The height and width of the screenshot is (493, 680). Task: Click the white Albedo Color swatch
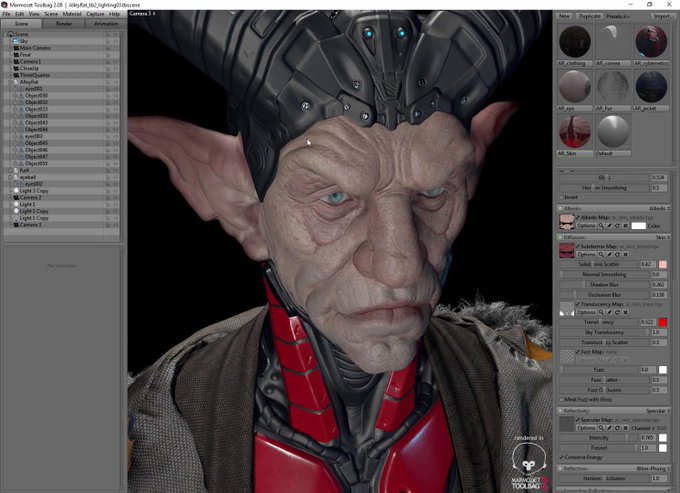coord(638,226)
